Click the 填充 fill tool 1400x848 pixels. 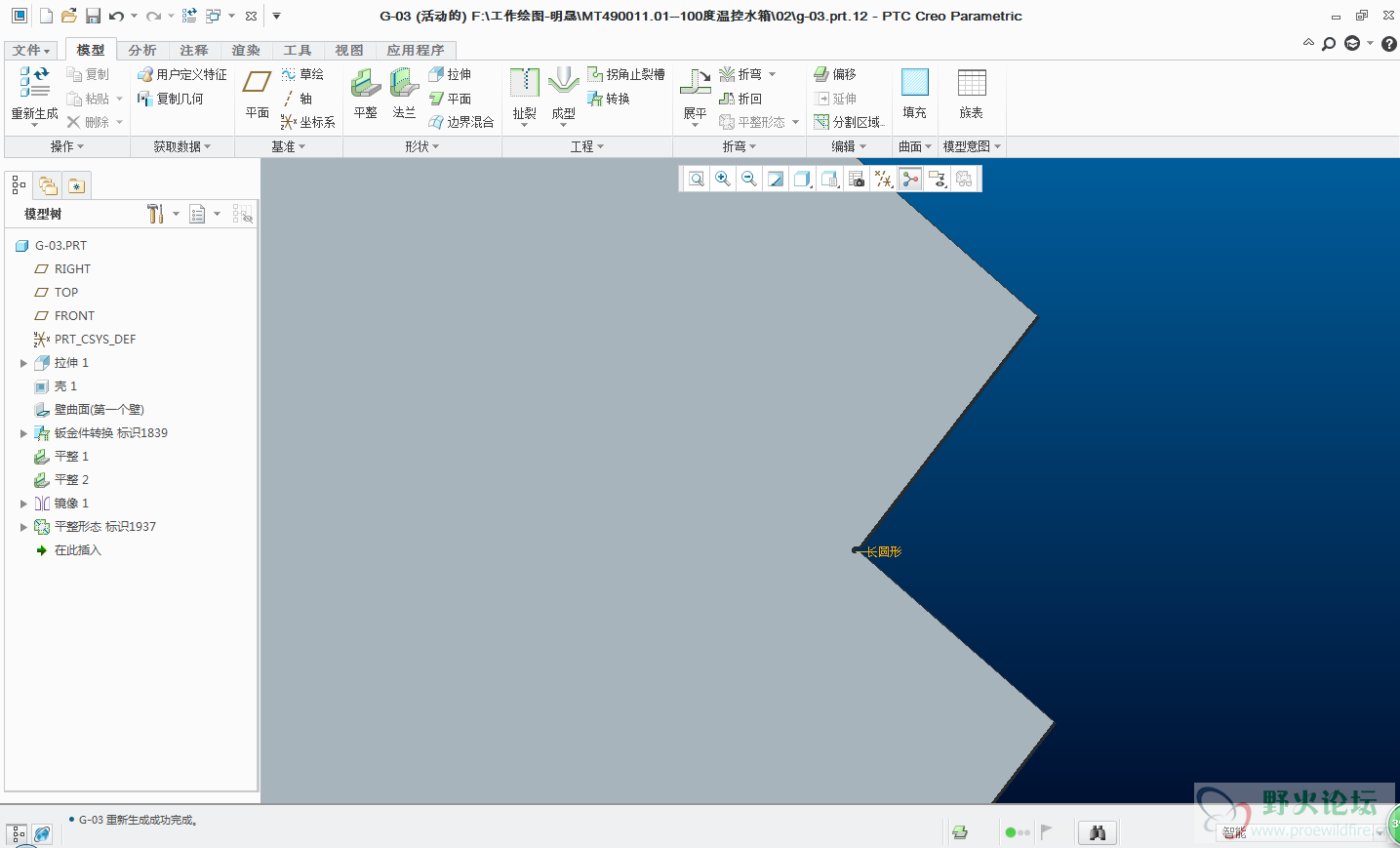pos(915,94)
